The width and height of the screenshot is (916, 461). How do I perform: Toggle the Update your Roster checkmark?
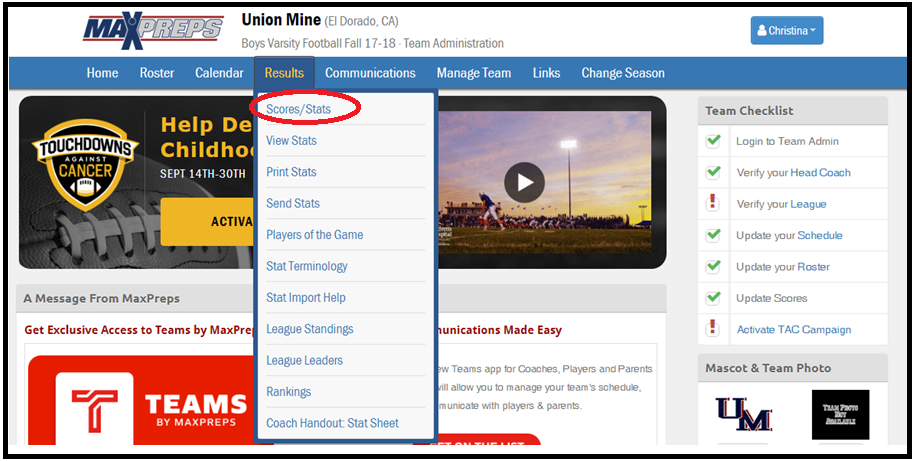tap(713, 267)
